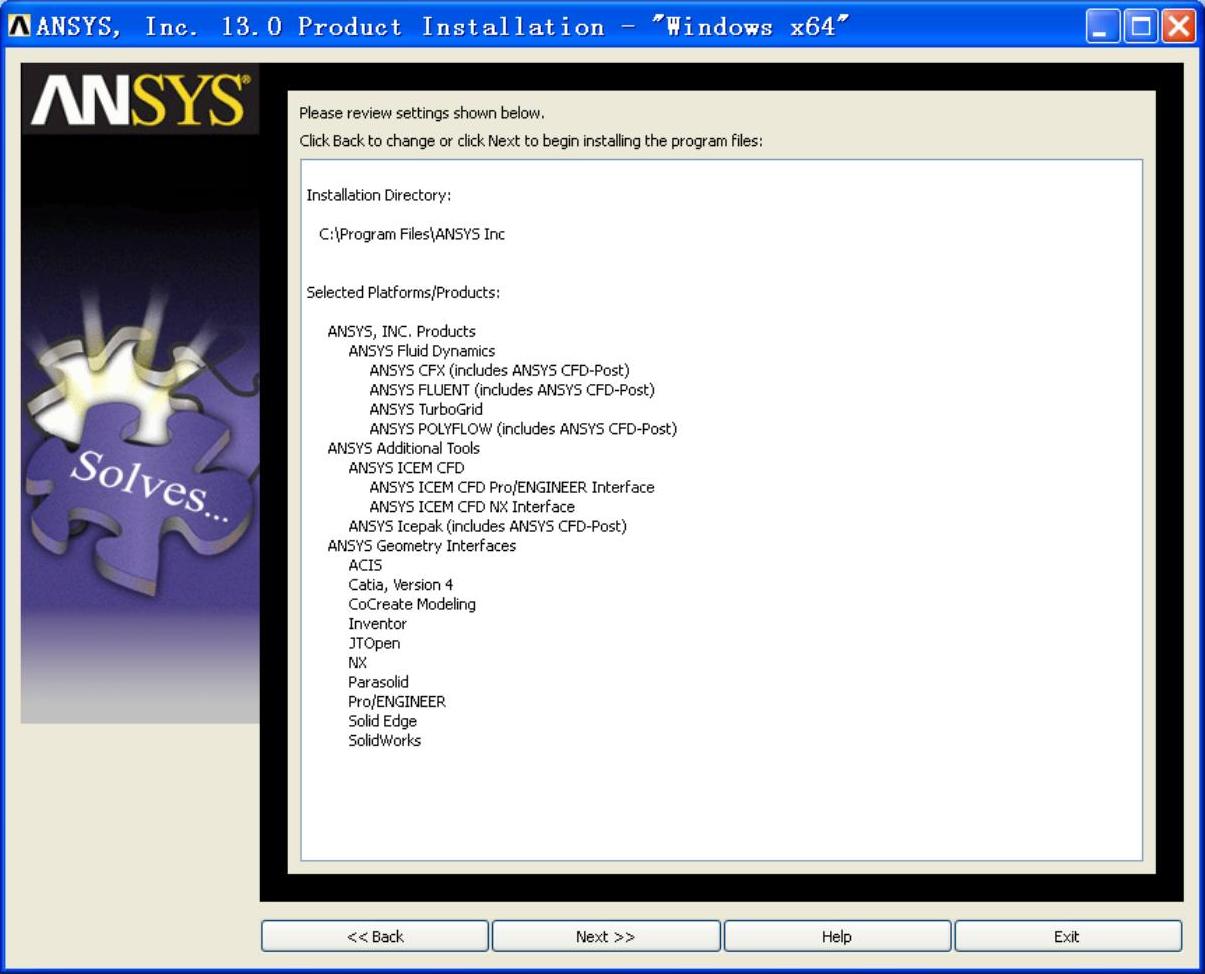Click ANSYS ICEM CFD Pro/ENGINEER Interface

point(512,487)
